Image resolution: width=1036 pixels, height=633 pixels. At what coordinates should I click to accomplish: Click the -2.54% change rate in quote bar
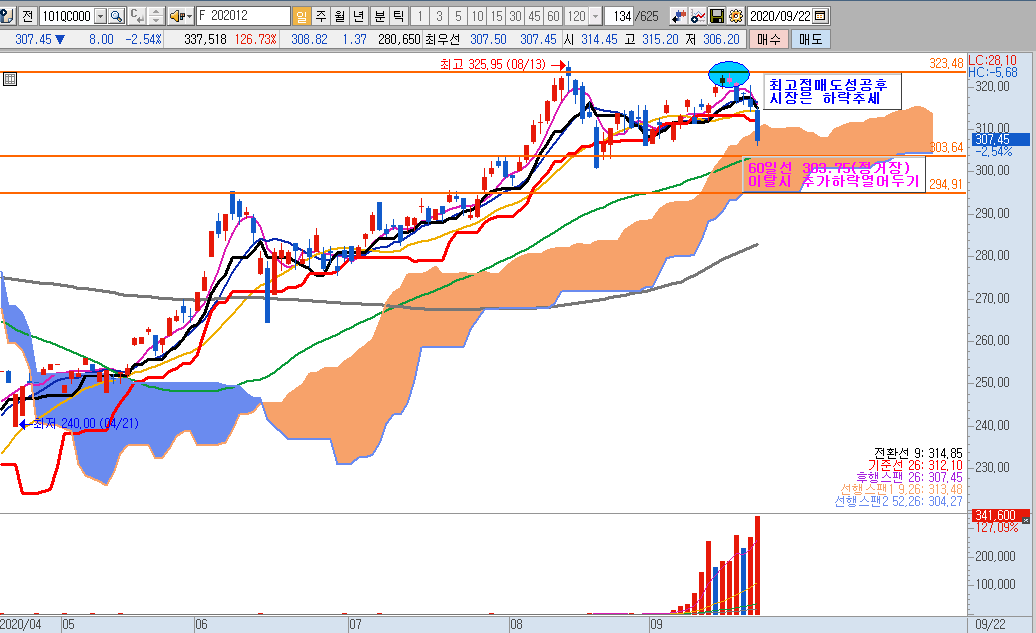tap(143, 40)
